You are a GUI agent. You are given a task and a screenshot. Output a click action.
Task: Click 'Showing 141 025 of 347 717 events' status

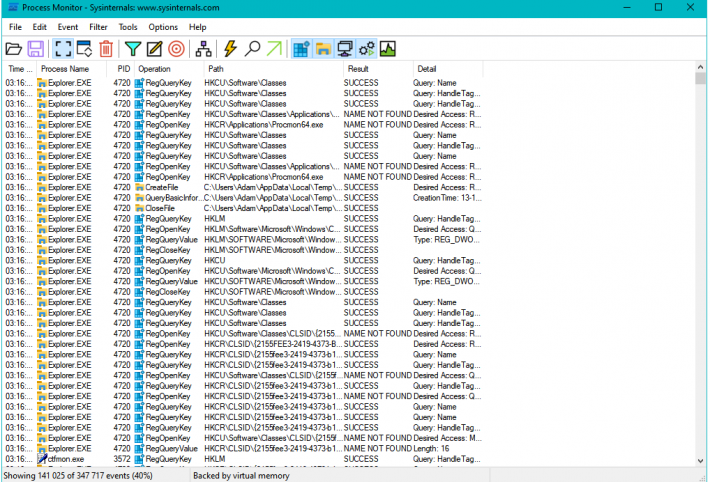tap(78, 476)
